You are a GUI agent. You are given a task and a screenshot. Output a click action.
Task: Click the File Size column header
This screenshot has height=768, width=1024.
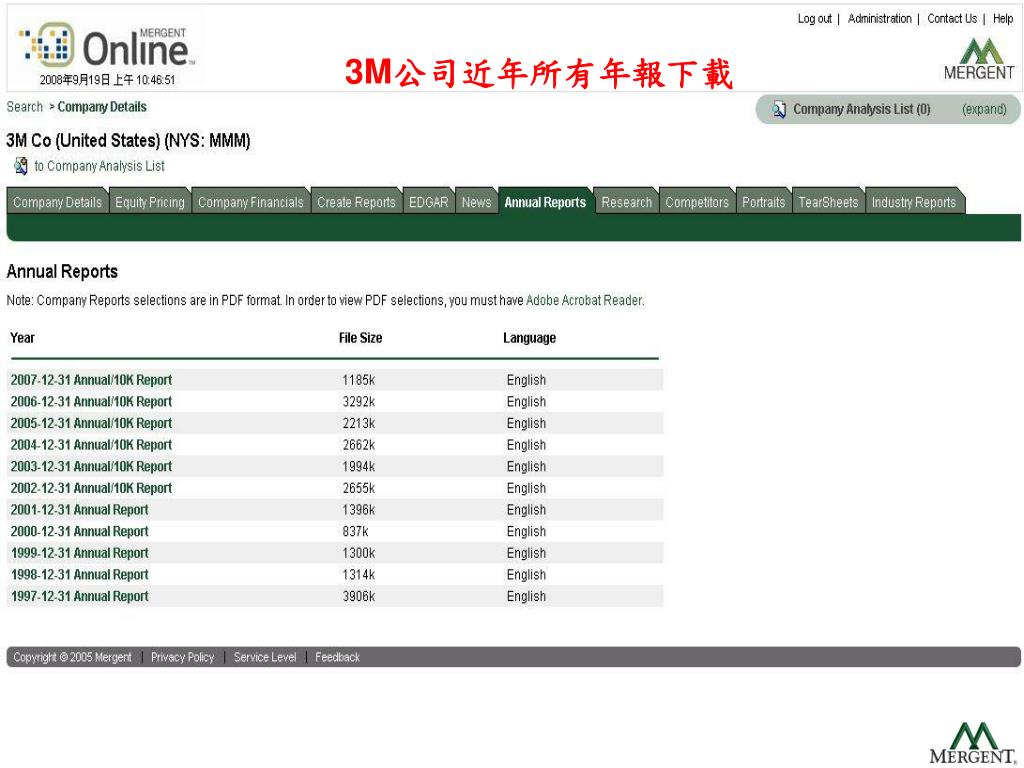(360, 338)
